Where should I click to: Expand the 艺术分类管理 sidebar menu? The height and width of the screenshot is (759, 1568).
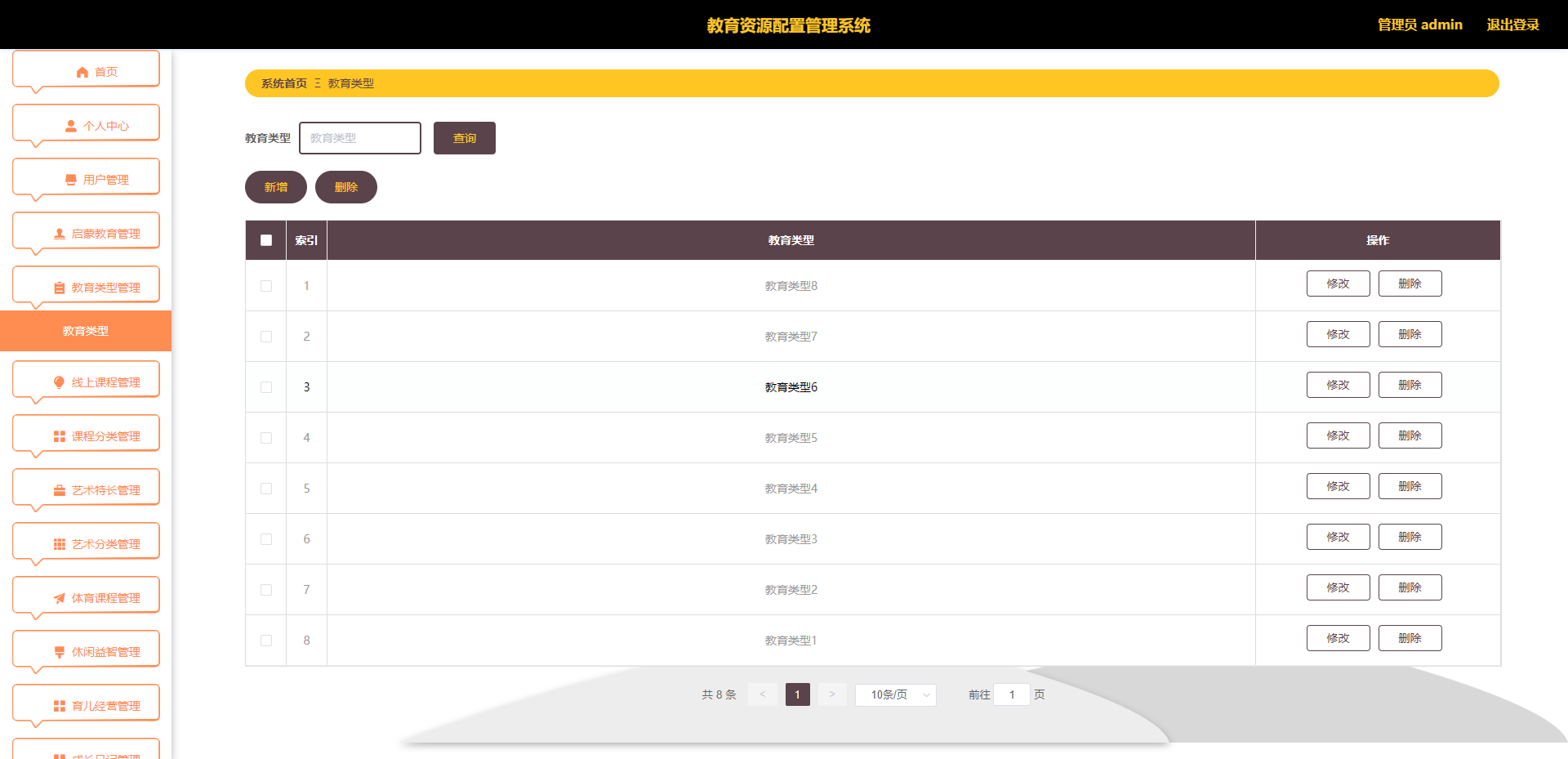tap(87, 544)
